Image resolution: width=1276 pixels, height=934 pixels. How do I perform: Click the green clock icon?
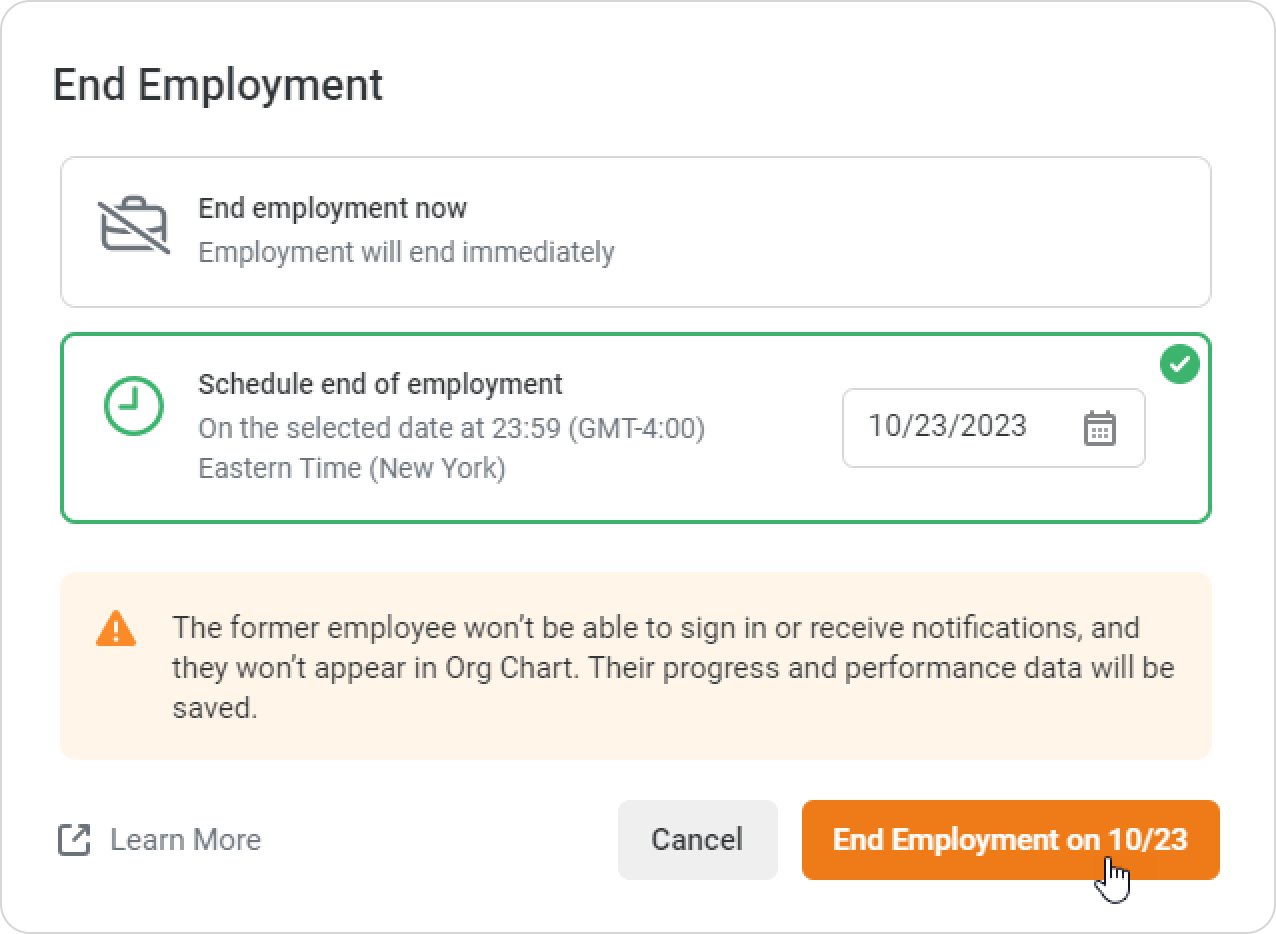[x=133, y=405]
